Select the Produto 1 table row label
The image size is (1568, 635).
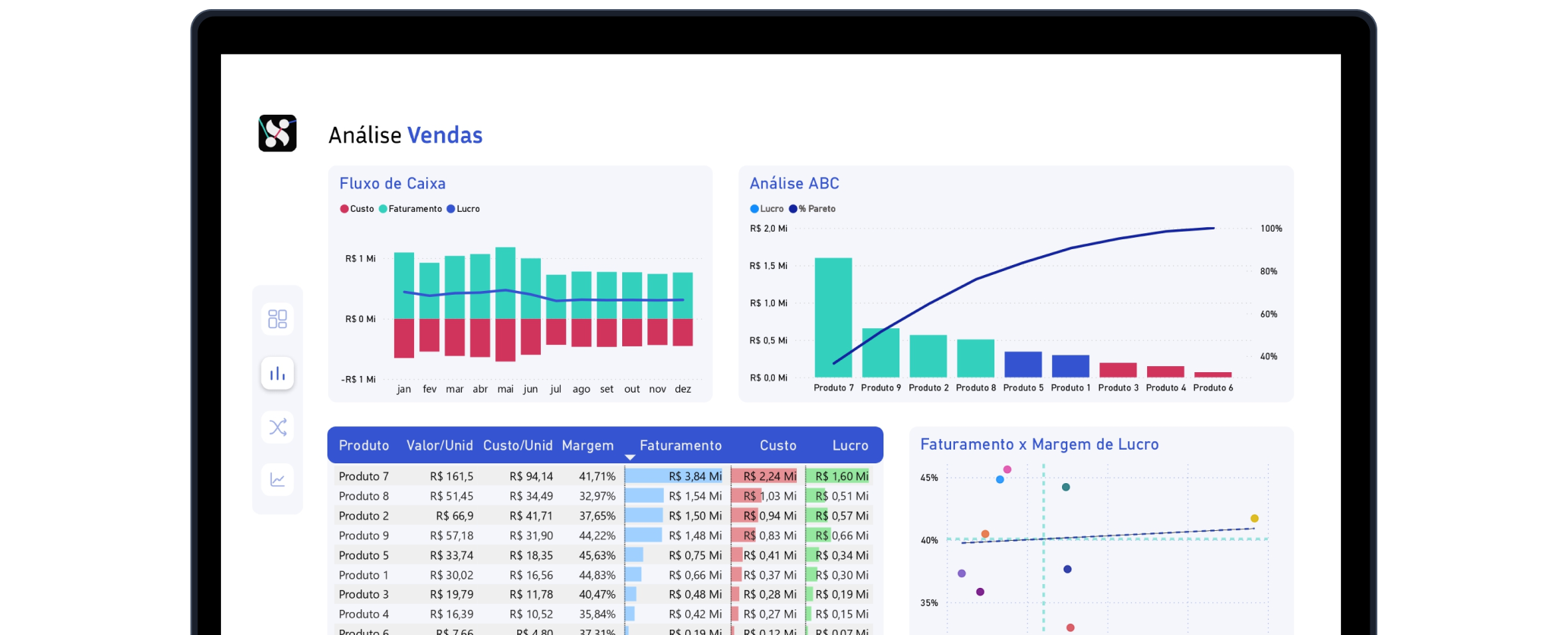tap(364, 575)
